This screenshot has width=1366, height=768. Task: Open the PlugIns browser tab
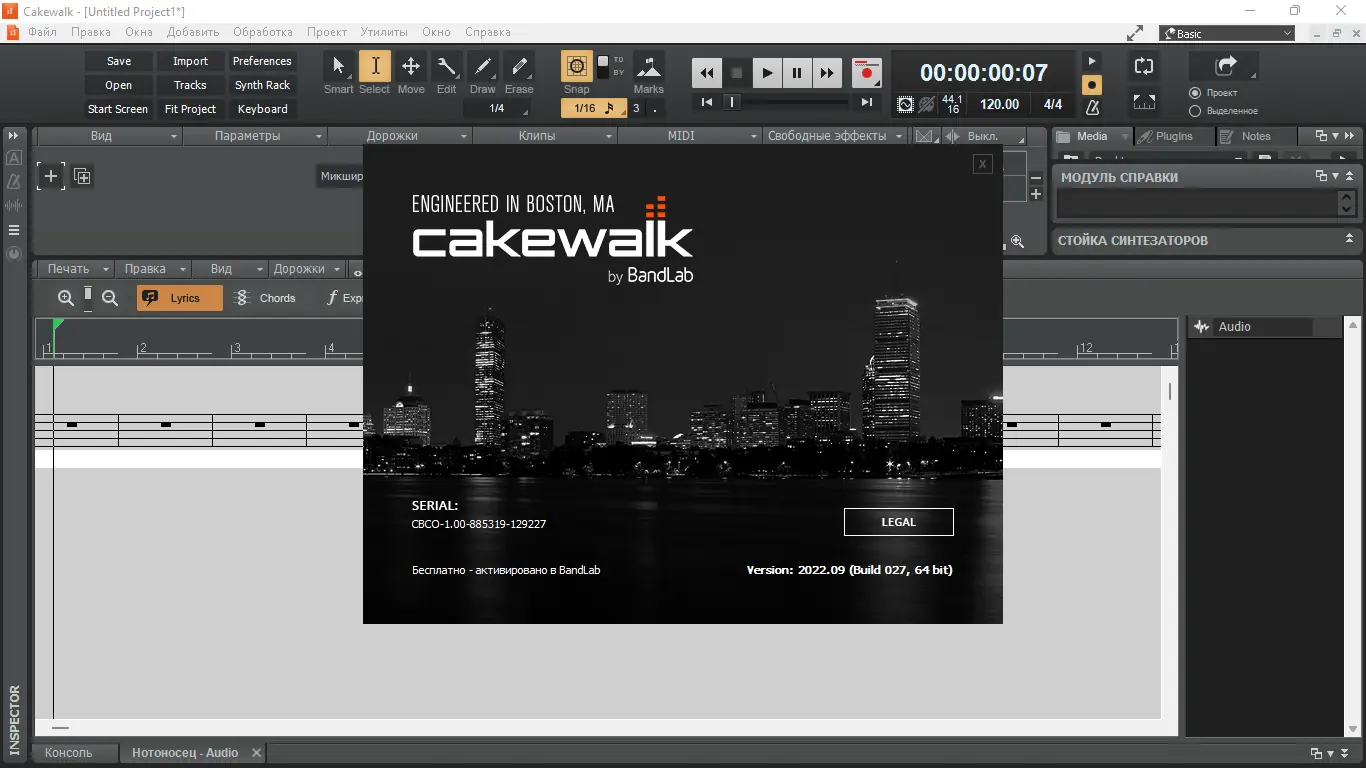coord(1172,136)
